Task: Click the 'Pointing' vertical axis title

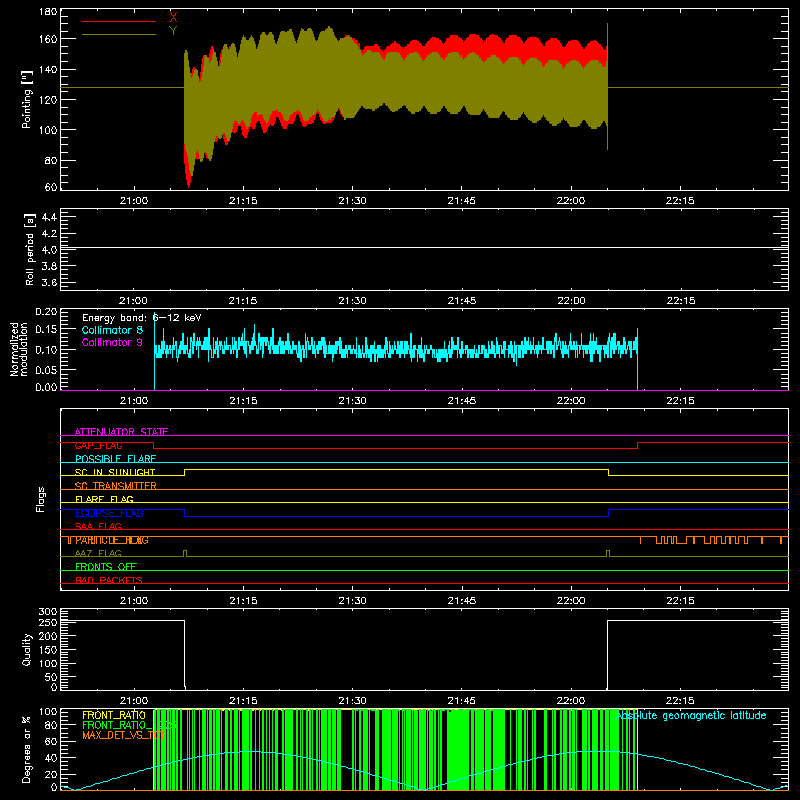Action: tap(27, 99)
